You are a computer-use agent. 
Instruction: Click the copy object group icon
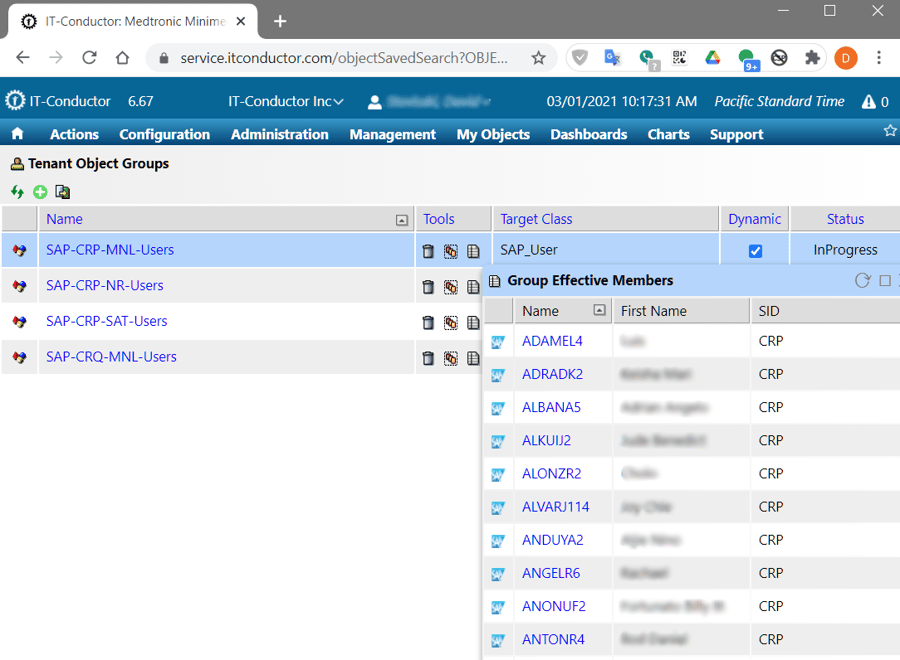(62, 191)
